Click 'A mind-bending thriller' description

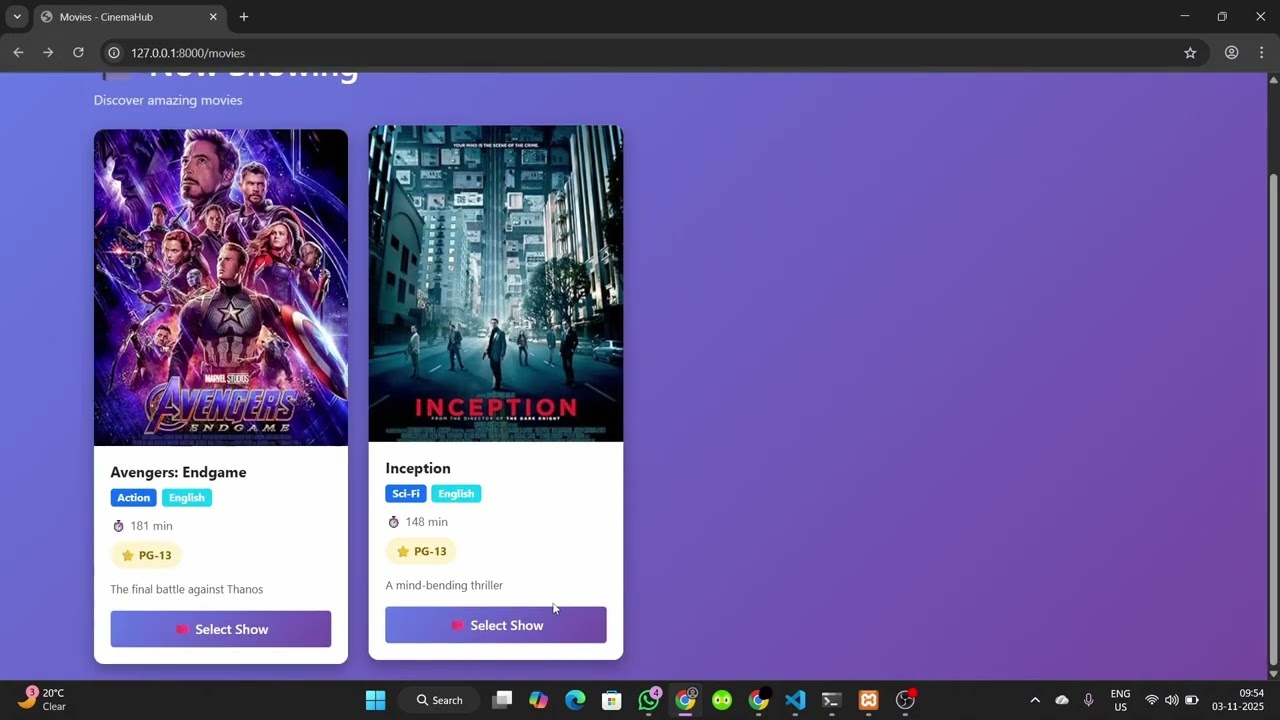click(x=444, y=585)
